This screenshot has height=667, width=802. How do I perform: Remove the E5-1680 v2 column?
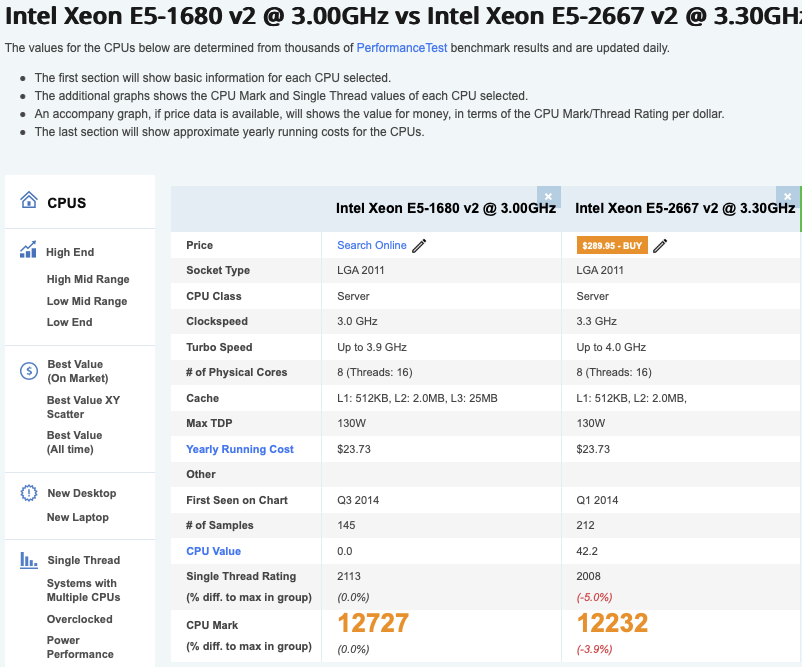pyautogui.click(x=548, y=196)
